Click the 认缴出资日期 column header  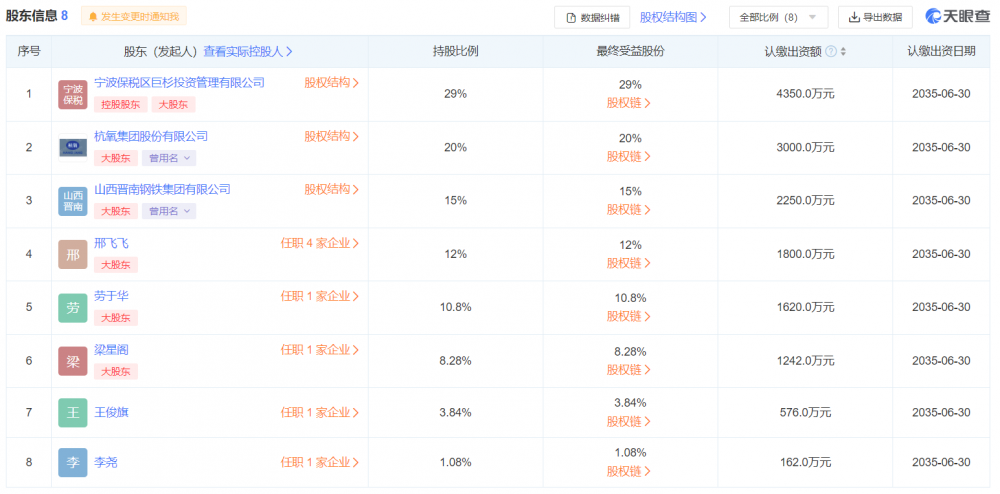tap(941, 52)
